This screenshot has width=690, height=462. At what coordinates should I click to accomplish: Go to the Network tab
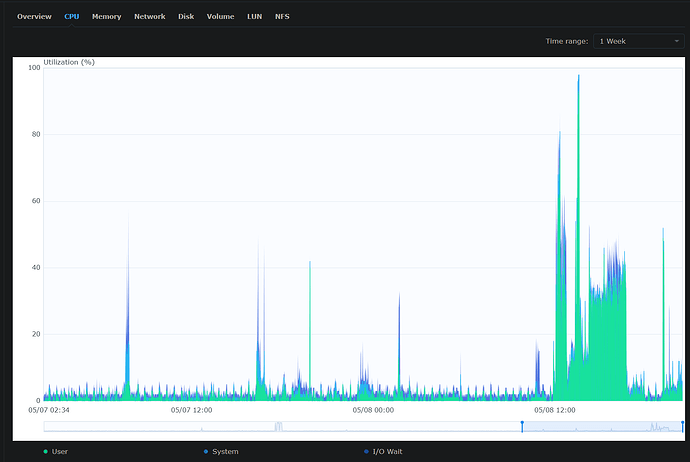(x=150, y=17)
